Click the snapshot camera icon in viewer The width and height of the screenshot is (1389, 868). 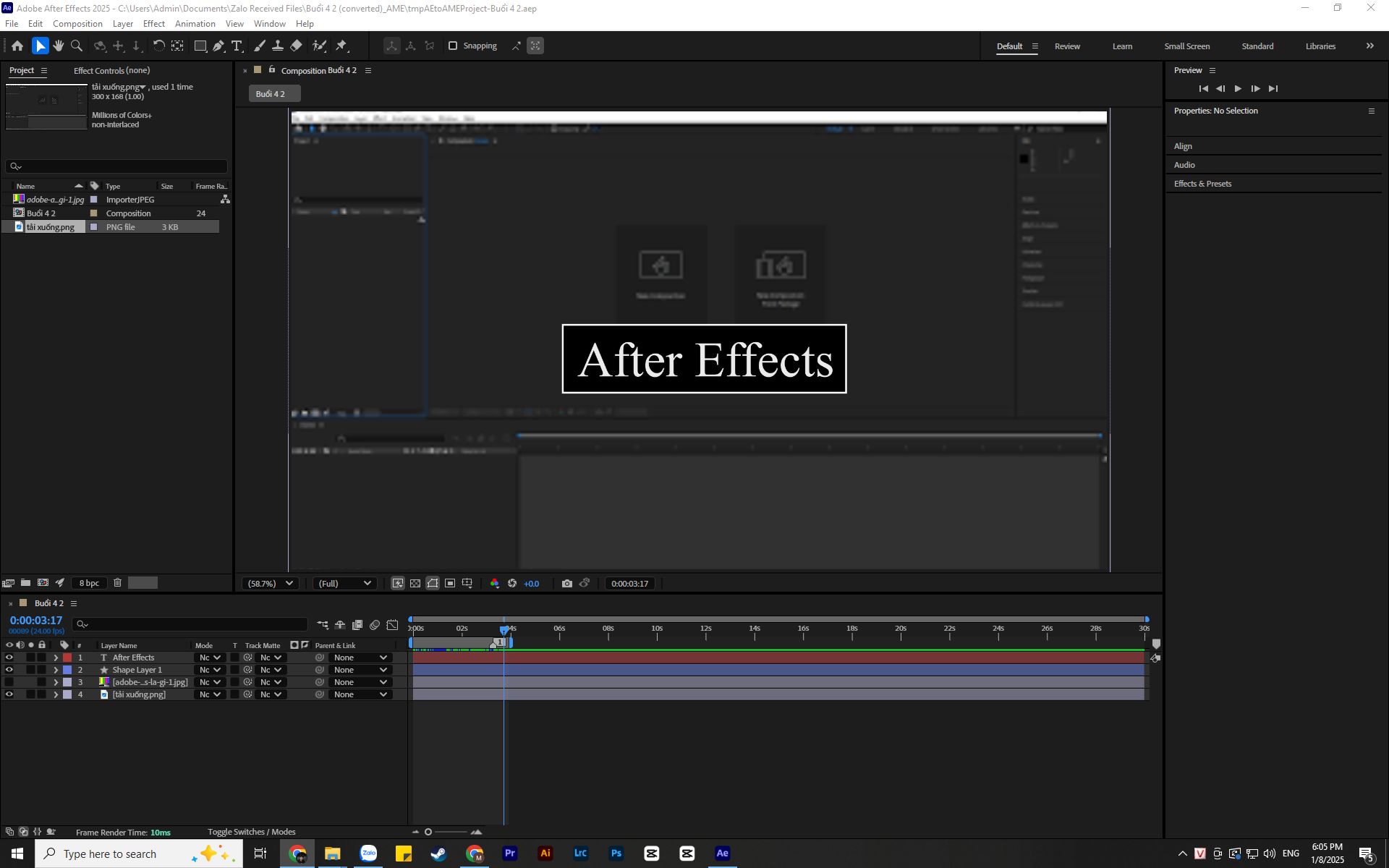pos(567,583)
